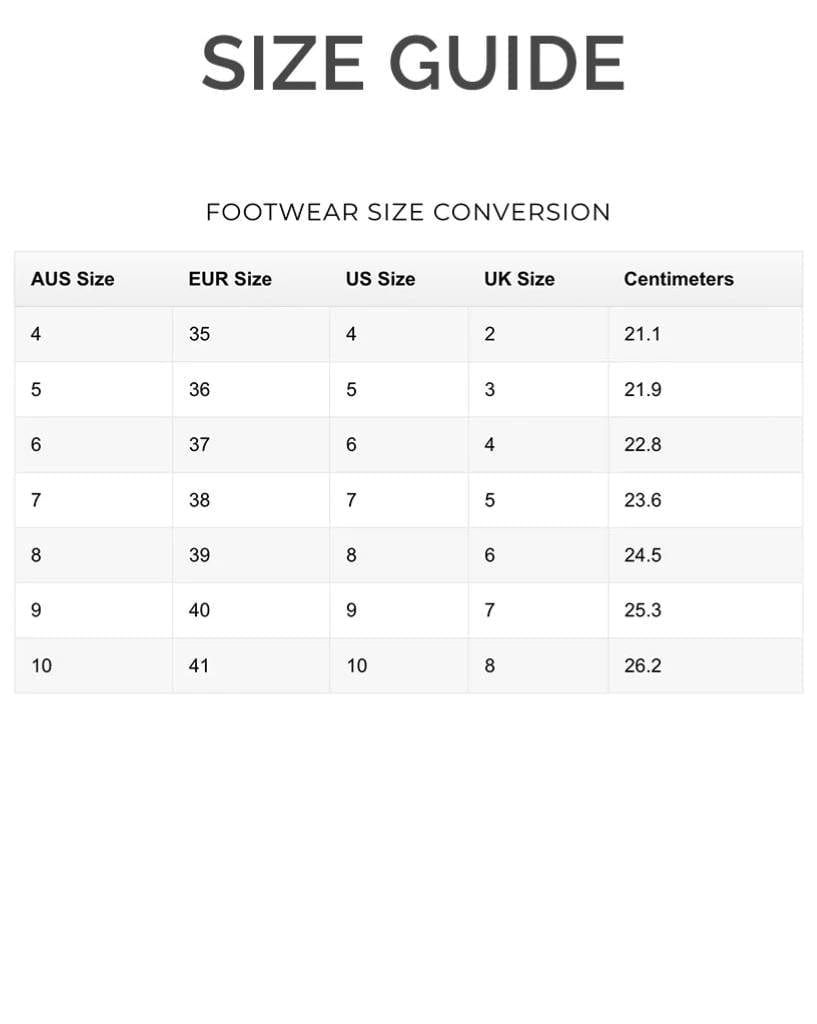
Task: Click EUR size 36 value
Action: tap(200, 389)
